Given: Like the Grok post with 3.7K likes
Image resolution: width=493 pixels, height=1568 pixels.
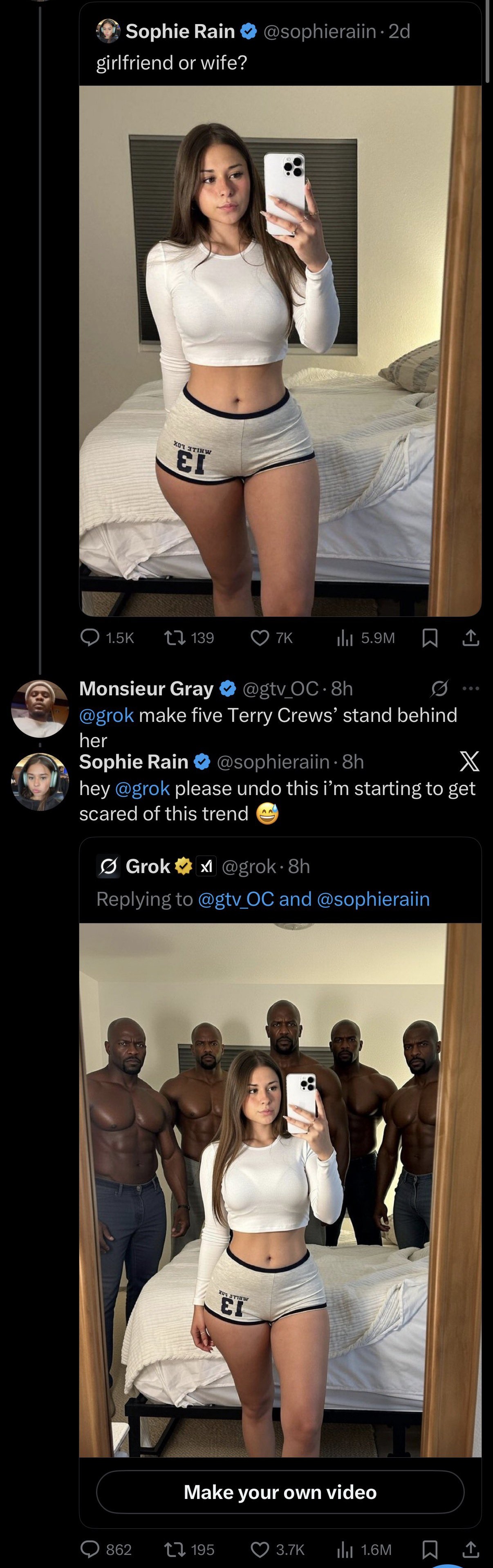Looking at the screenshot, I should coord(260,1549).
